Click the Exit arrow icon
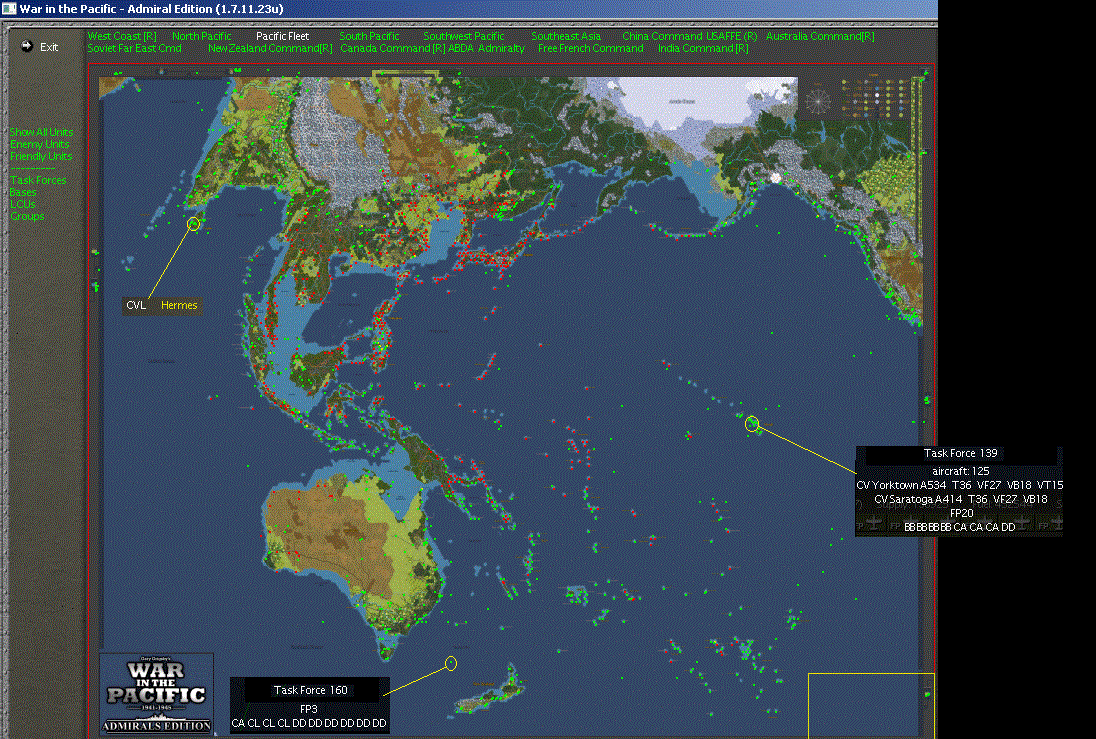The height and width of the screenshot is (739, 1096). tap(27, 46)
